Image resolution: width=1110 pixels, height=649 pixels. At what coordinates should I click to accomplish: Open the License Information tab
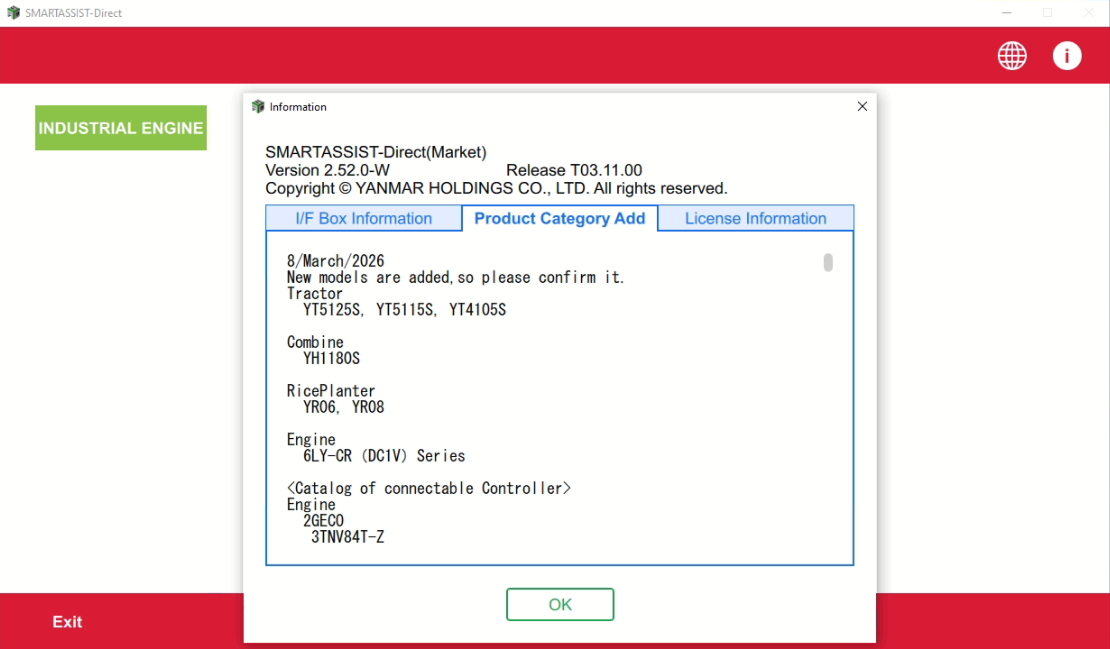pyautogui.click(x=755, y=218)
